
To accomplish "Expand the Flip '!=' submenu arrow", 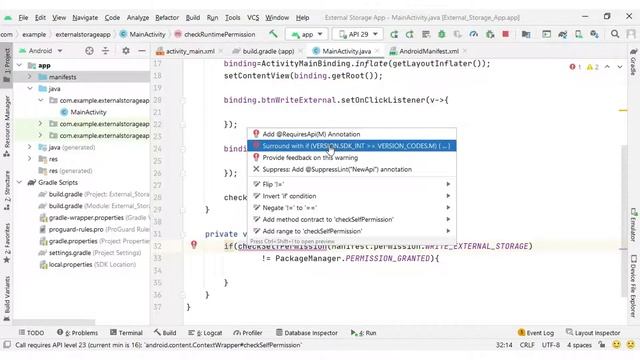I will pos(448,184).
